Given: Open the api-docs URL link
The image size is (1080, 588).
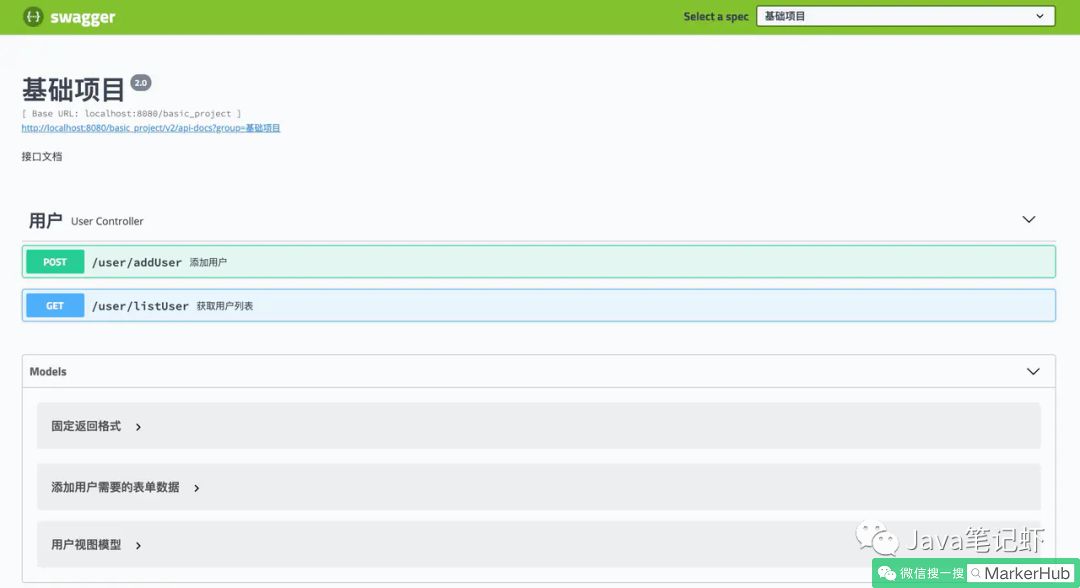Looking at the screenshot, I should [x=151, y=128].
